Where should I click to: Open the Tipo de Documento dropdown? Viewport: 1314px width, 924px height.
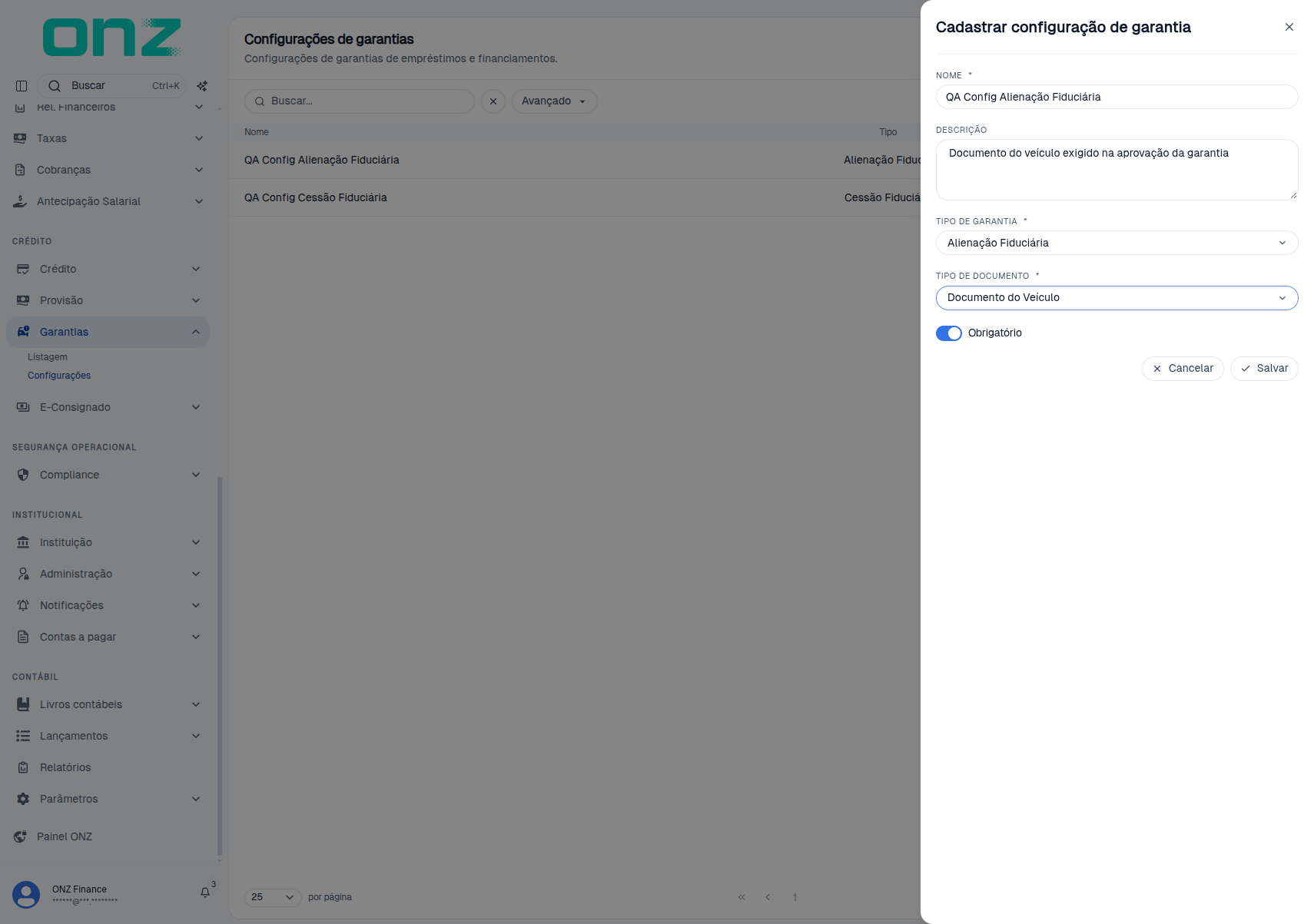click(1117, 298)
